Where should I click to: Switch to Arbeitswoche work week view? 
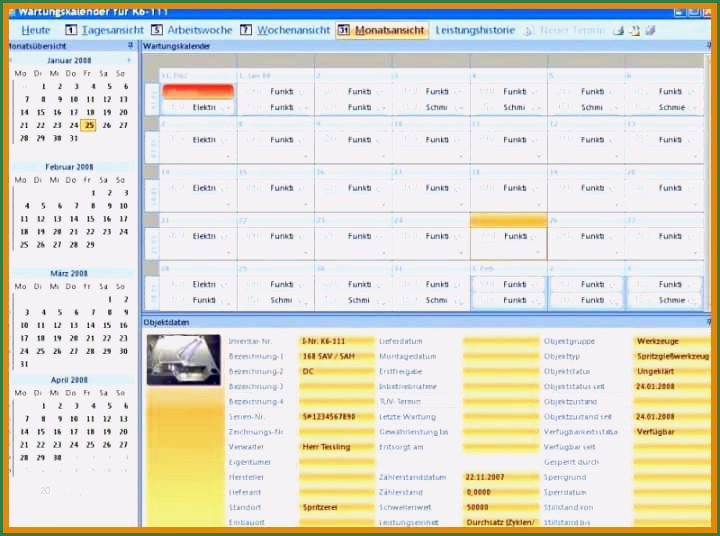click(192, 30)
